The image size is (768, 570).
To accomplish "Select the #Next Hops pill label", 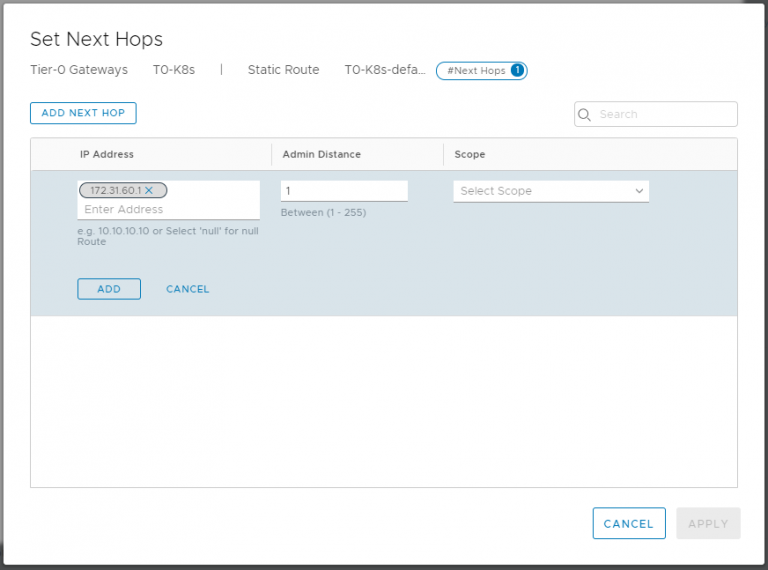I will [476, 70].
